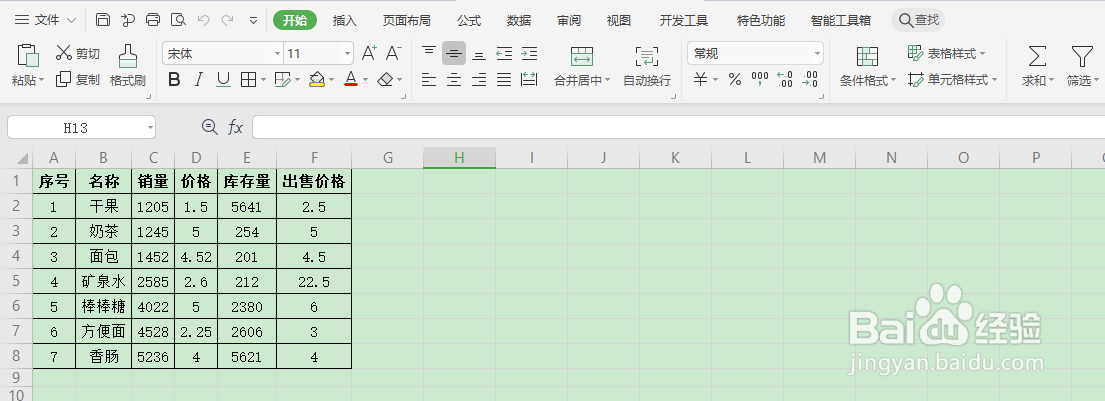Click the Filter (筛选) button
This screenshot has width=1105, height=401.
click(1081, 66)
